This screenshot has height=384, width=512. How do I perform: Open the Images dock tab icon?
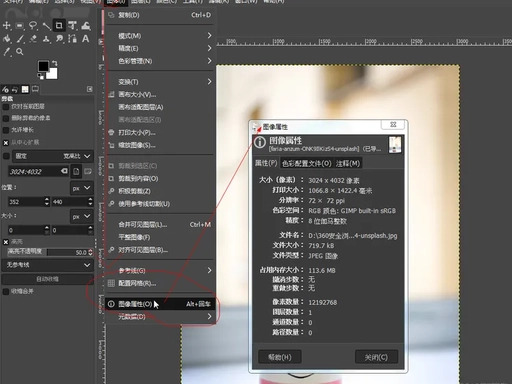[x=25, y=89]
